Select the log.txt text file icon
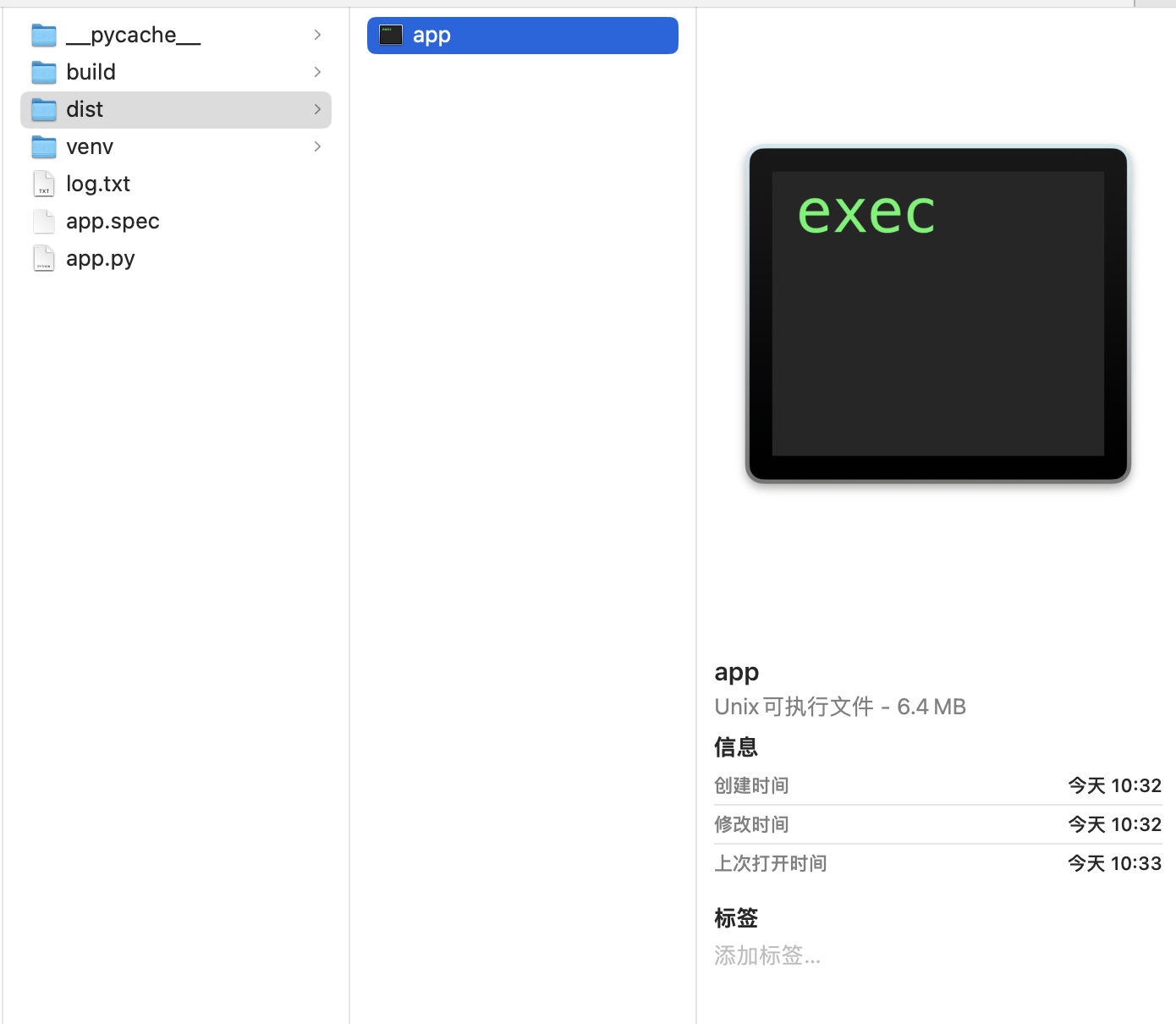 pyautogui.click(x=43, y=184)
